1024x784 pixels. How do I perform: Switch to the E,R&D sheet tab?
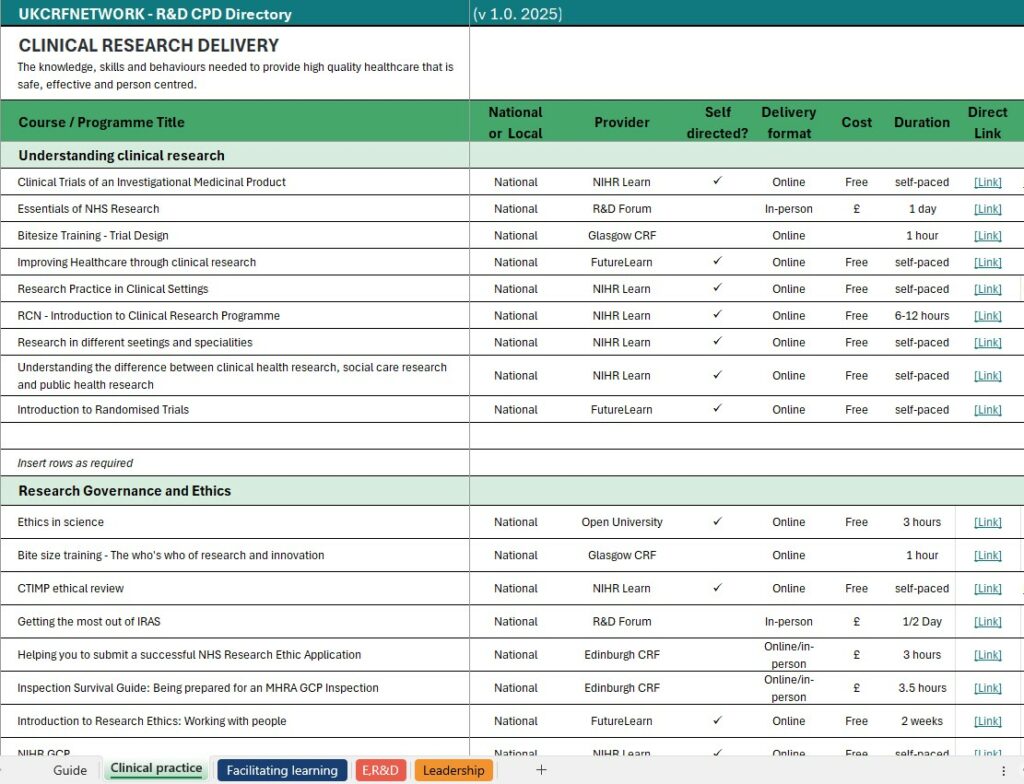point(380,770)
